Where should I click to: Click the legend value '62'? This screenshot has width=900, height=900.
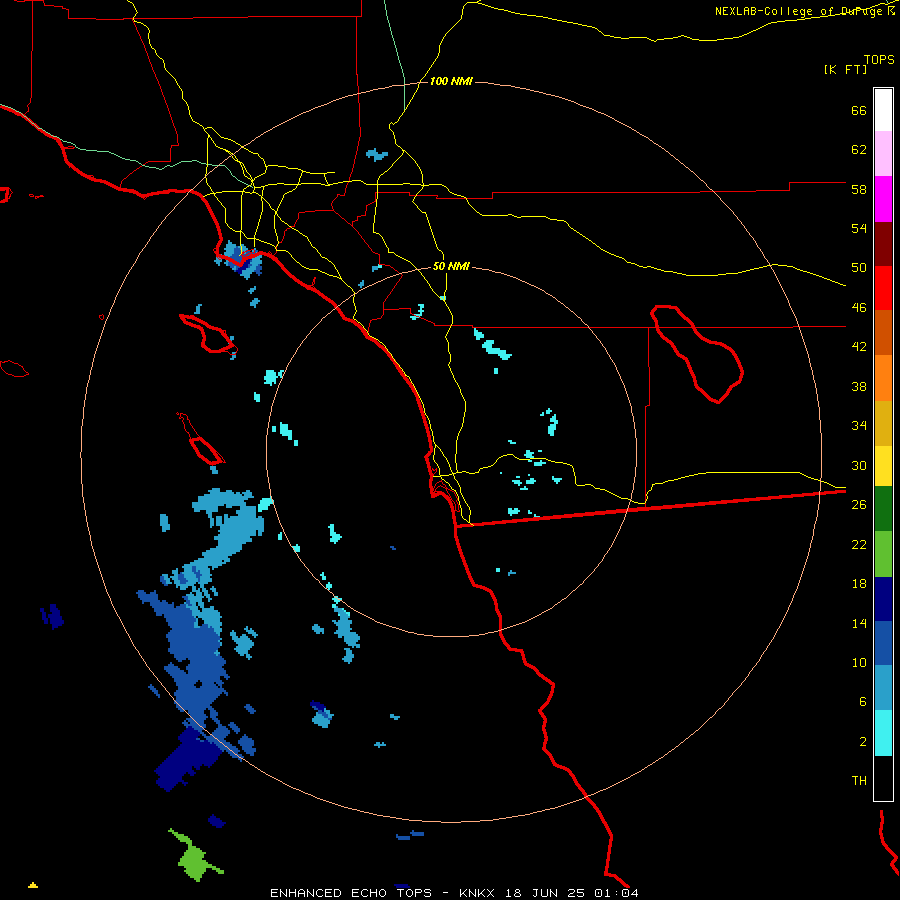[859, 149]
